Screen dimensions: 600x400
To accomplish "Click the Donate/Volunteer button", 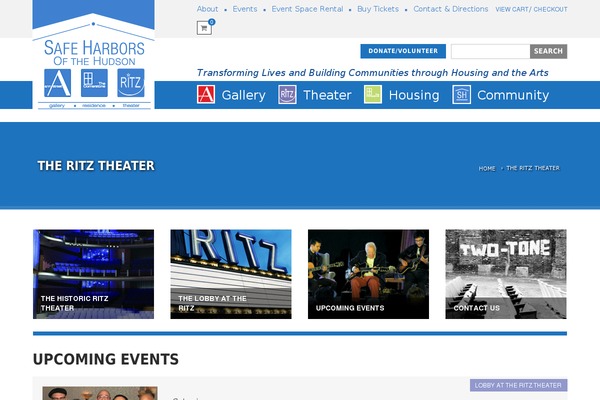I will [x=403, y=51].
